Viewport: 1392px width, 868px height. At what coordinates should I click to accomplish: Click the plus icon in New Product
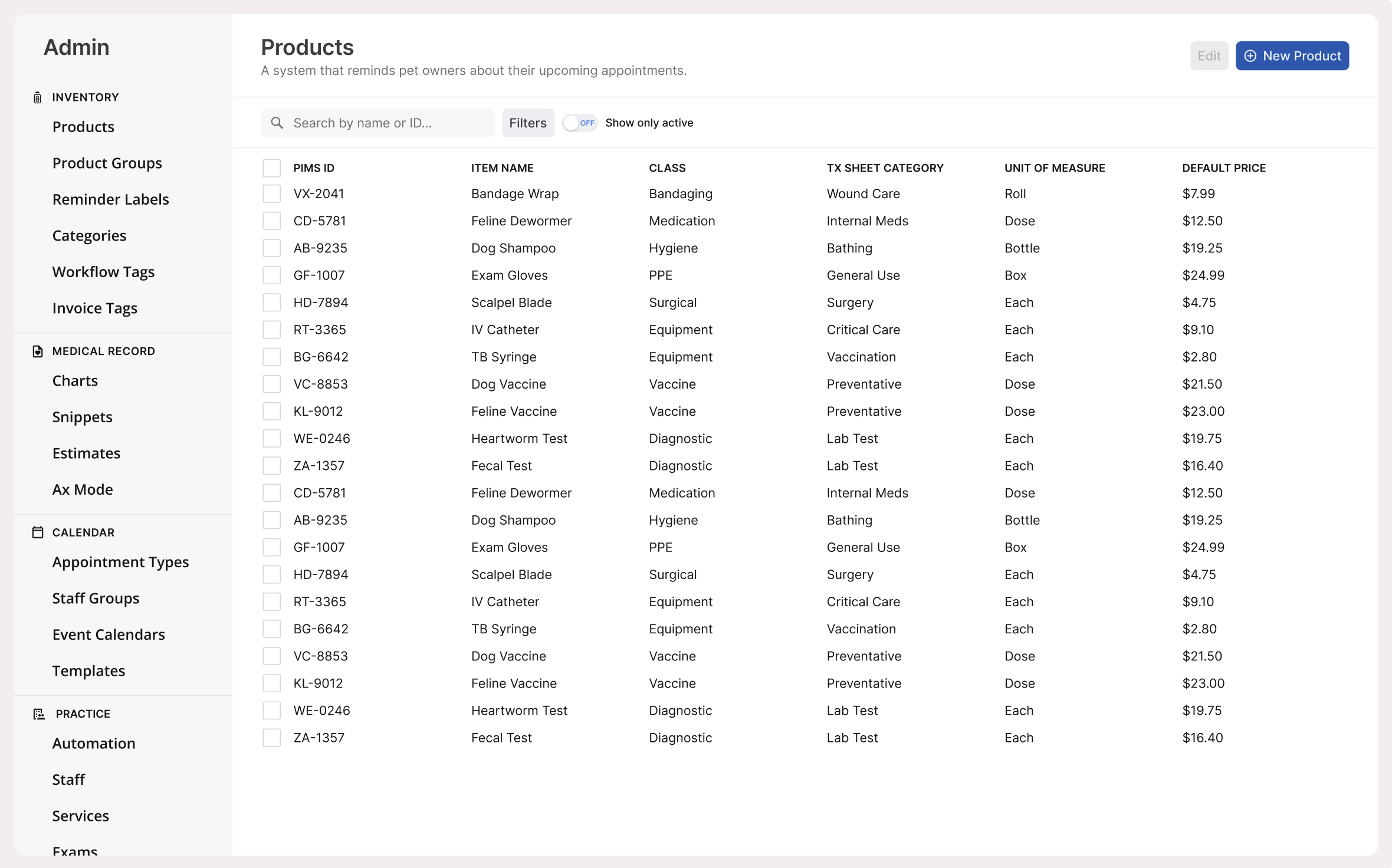click(x=1250, y=56)
